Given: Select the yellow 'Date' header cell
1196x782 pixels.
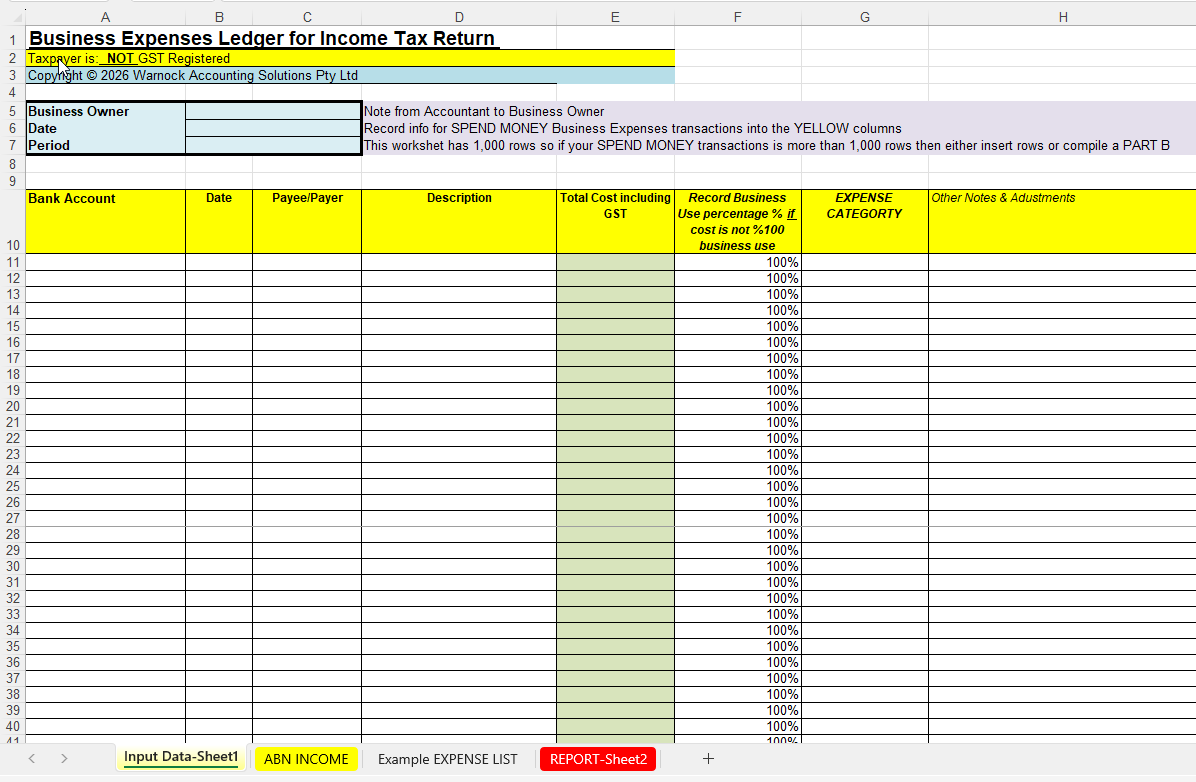Looking at the screenshot, I should 219,221.
